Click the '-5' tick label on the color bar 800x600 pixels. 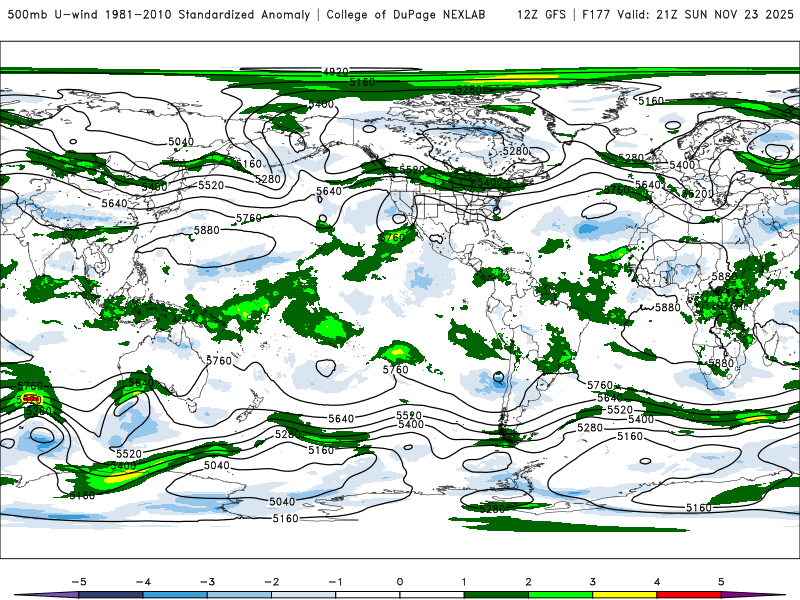79,582
